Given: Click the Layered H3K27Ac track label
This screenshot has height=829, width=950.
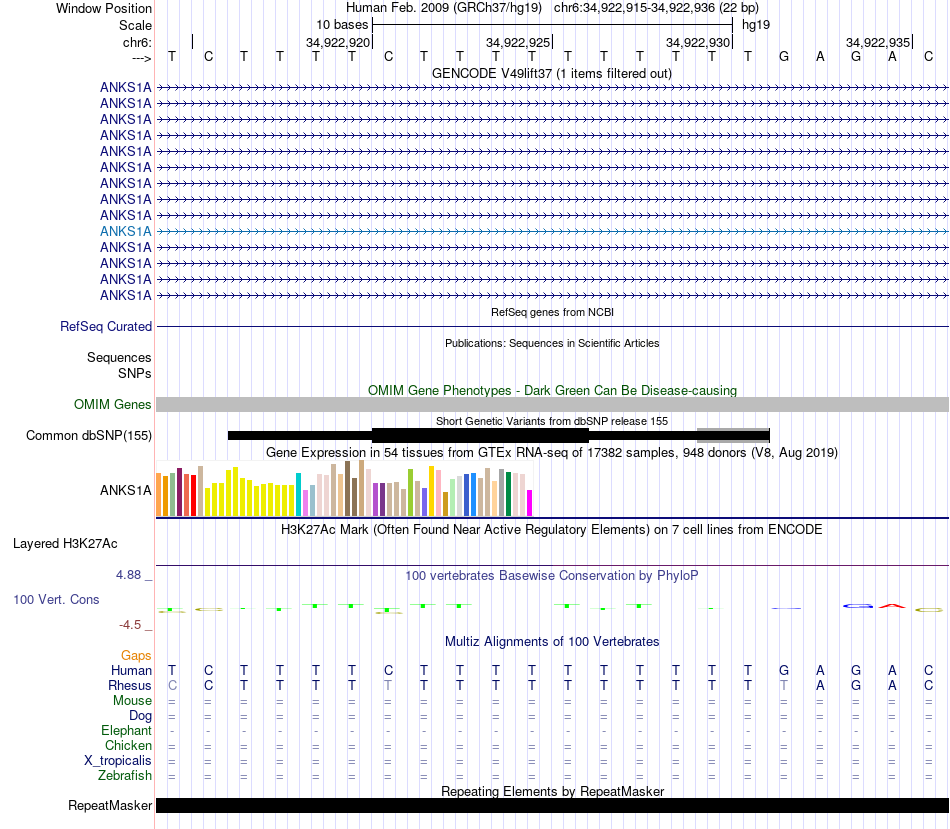Looking at the screenshot, I should coord(65,544).
